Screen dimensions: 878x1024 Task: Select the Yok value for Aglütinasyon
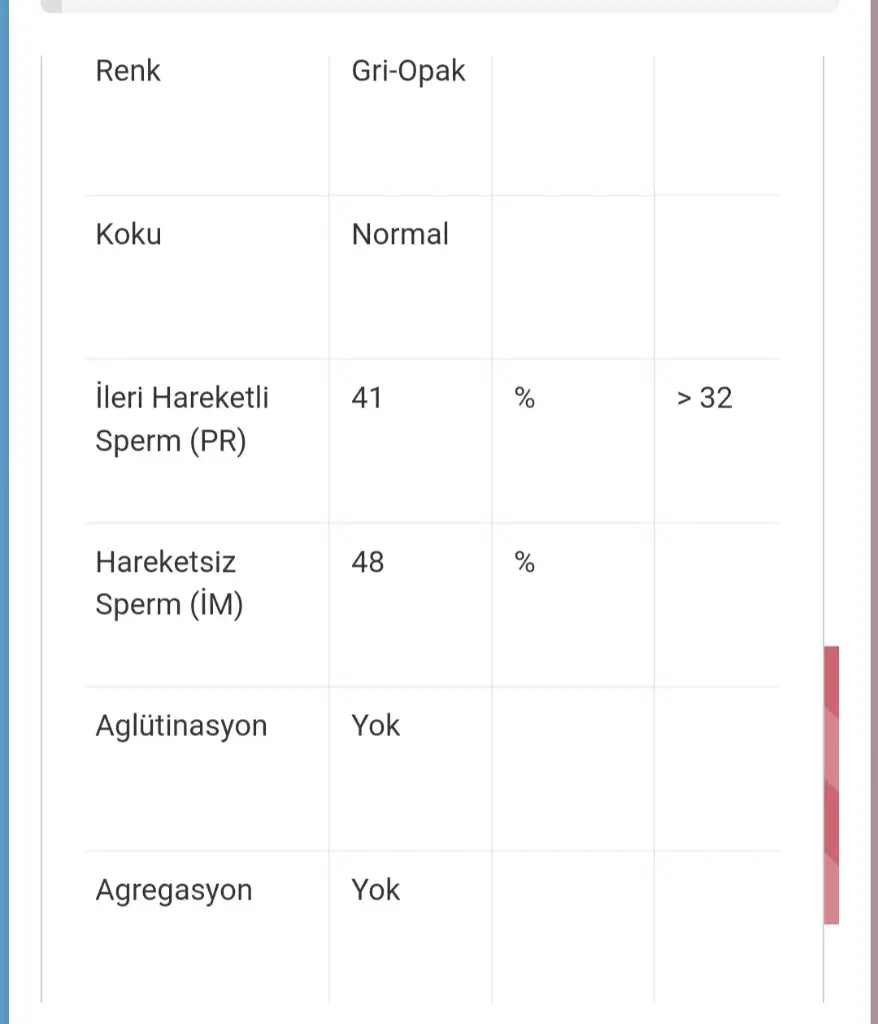(x=375, y=725)
